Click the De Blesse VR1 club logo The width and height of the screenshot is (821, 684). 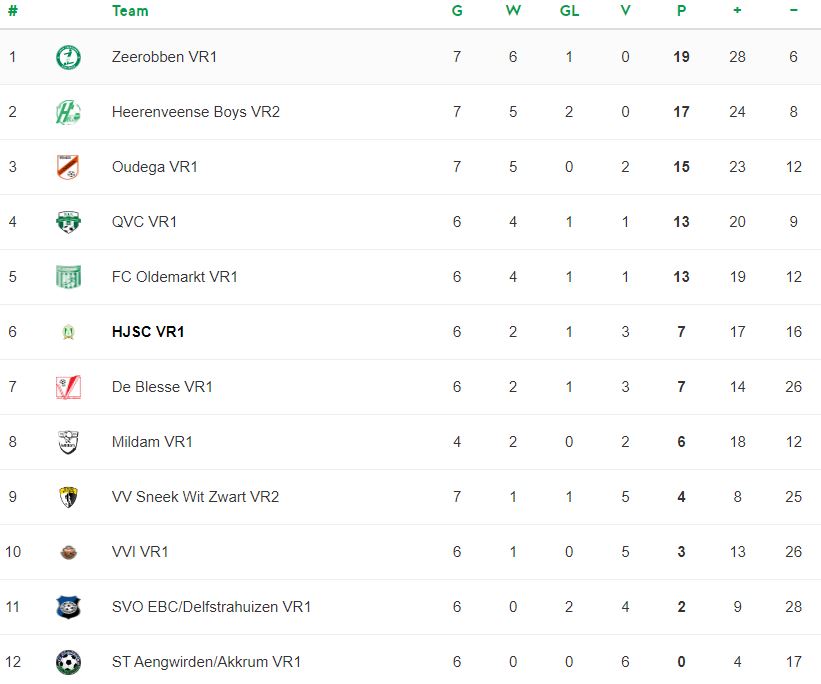[x=68, y=387]
